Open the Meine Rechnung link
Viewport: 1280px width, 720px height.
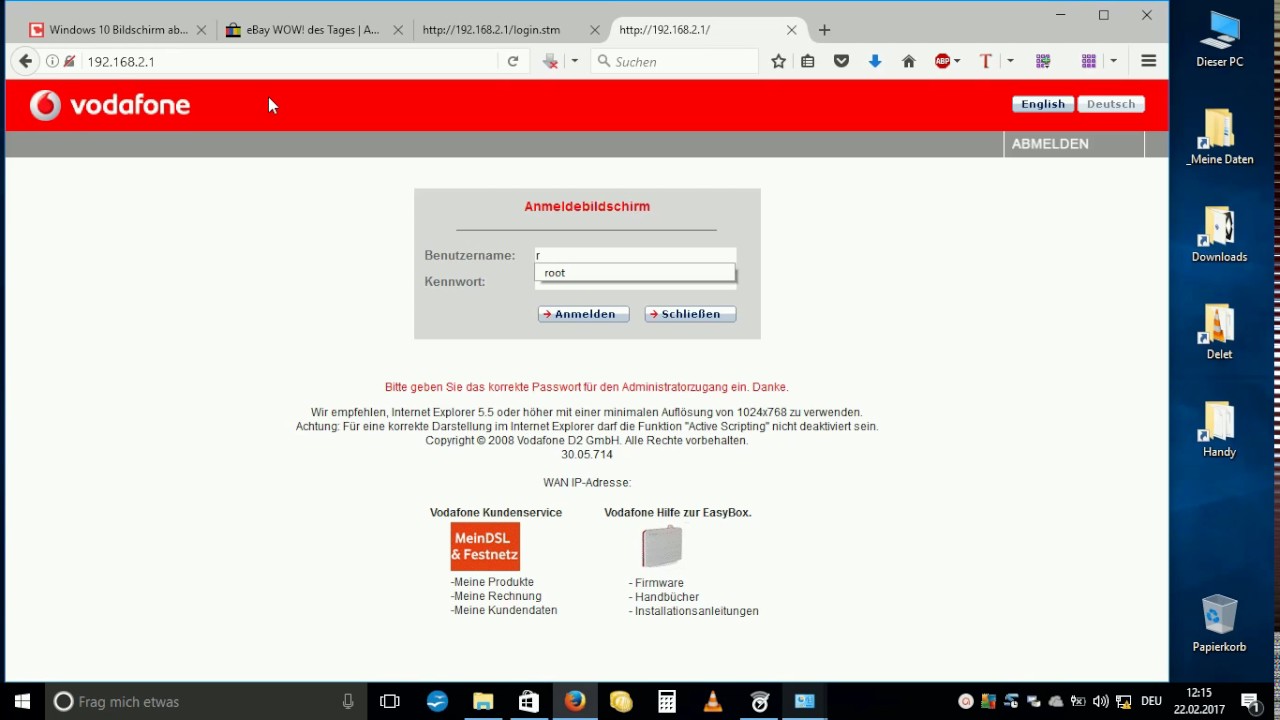497,596
